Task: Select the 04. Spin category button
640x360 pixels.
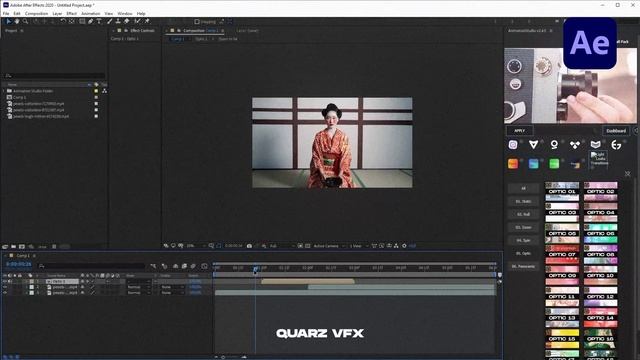Action: pos(523,240)
